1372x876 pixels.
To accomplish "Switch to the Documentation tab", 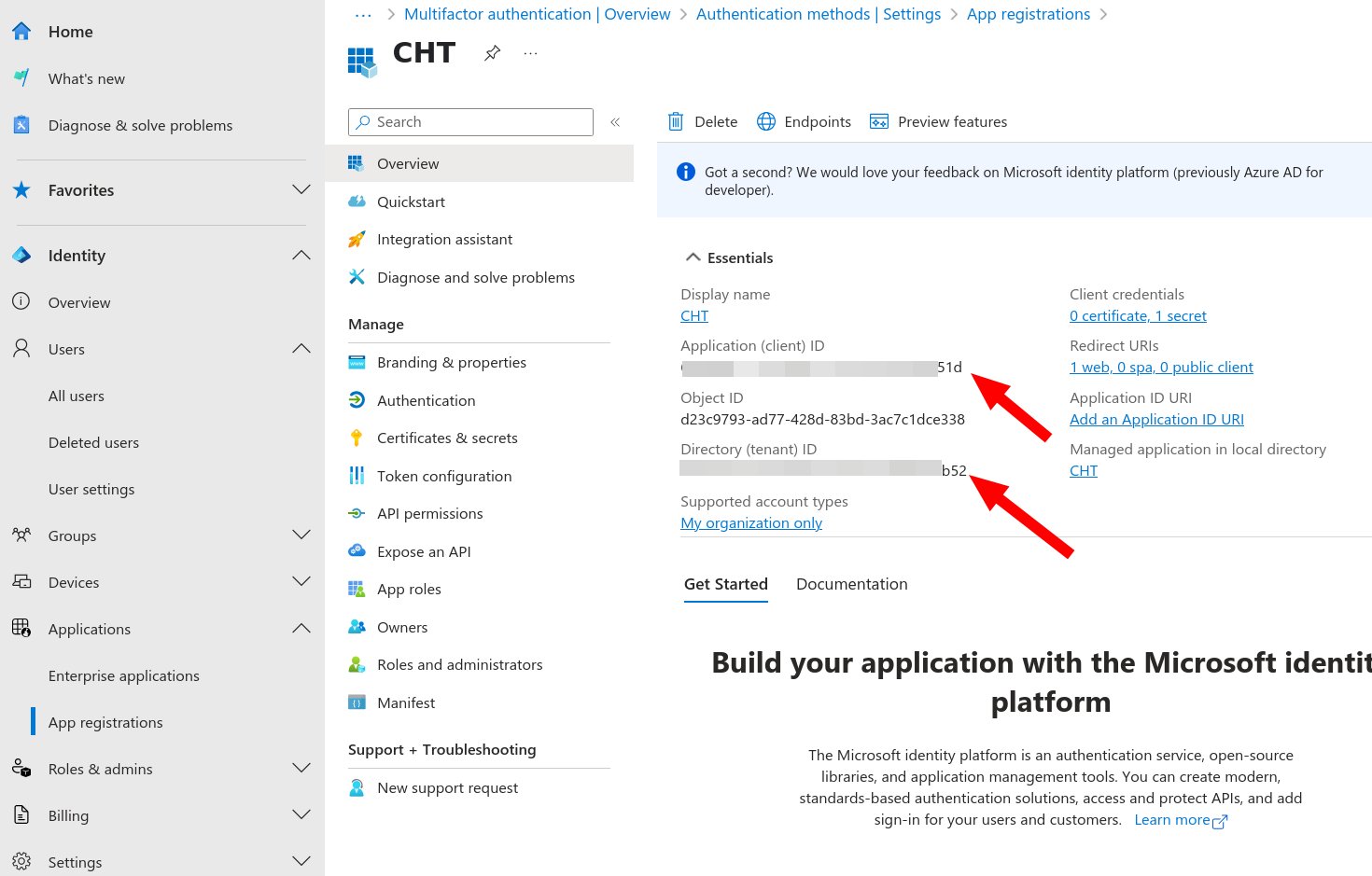I will click(x=851, y=584).
